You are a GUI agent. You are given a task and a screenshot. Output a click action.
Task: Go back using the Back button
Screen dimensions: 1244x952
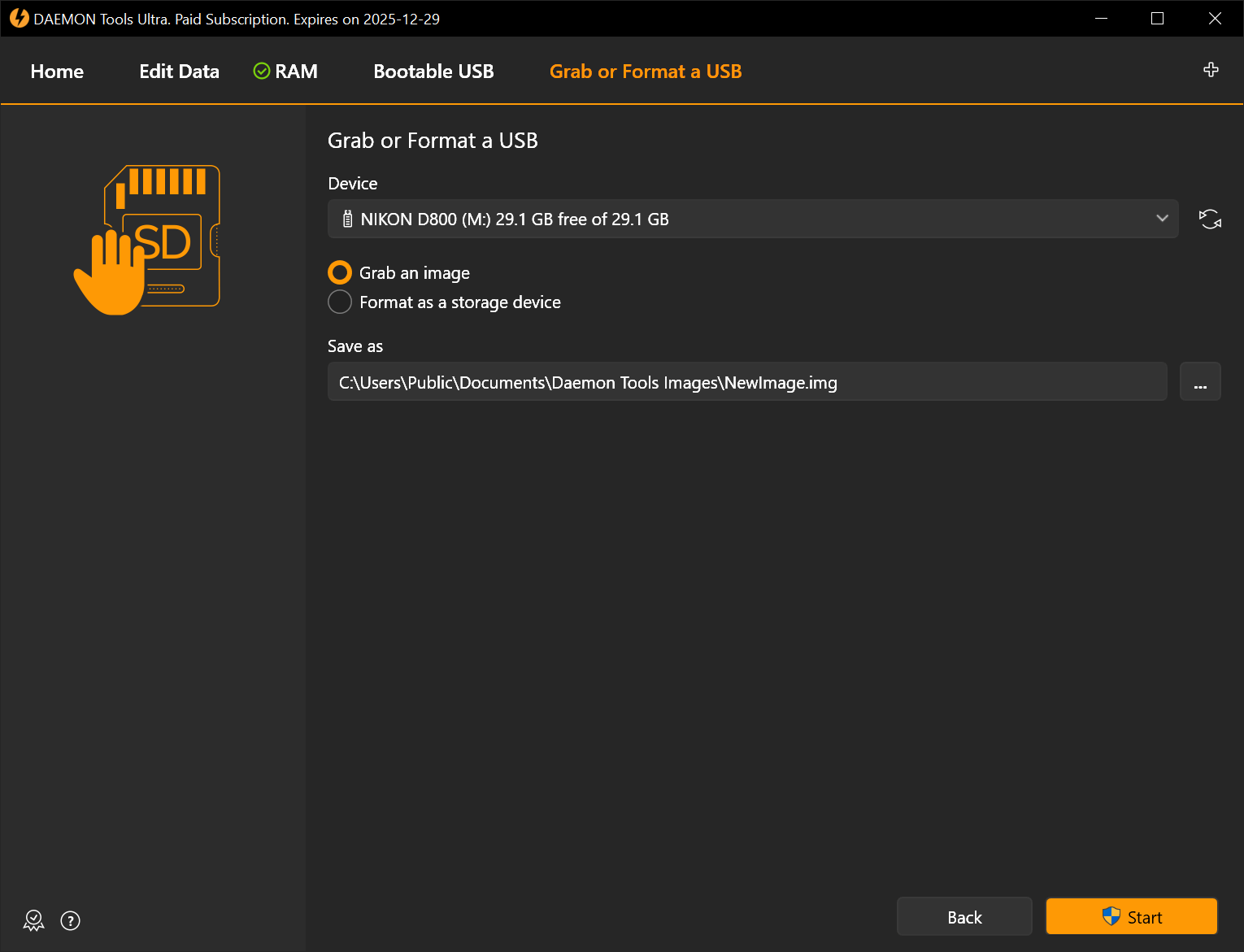click(x=964, y=916)
